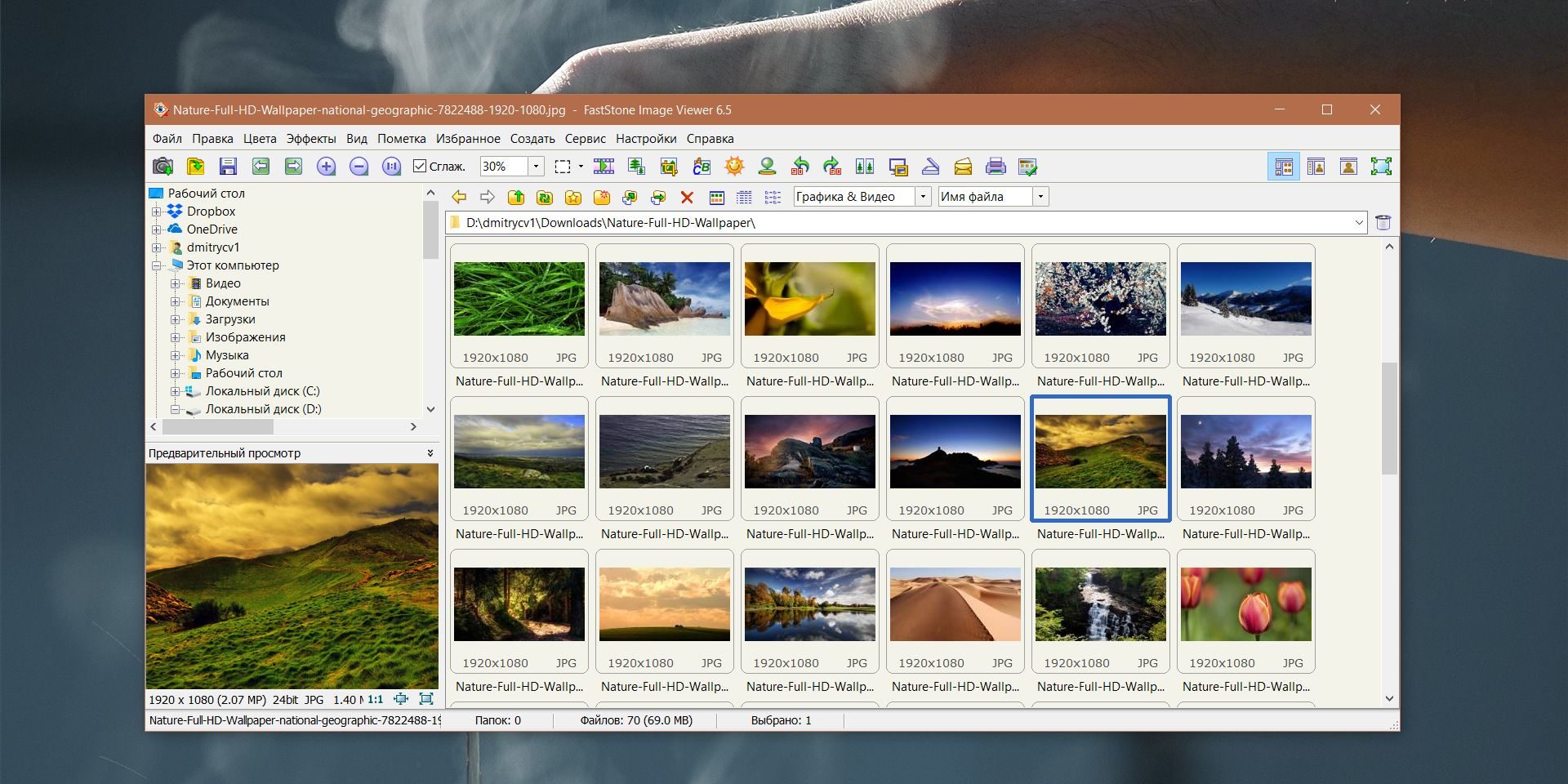Refresh the current folder
The image size is (1568, 784).
click(x=545, y=197)
